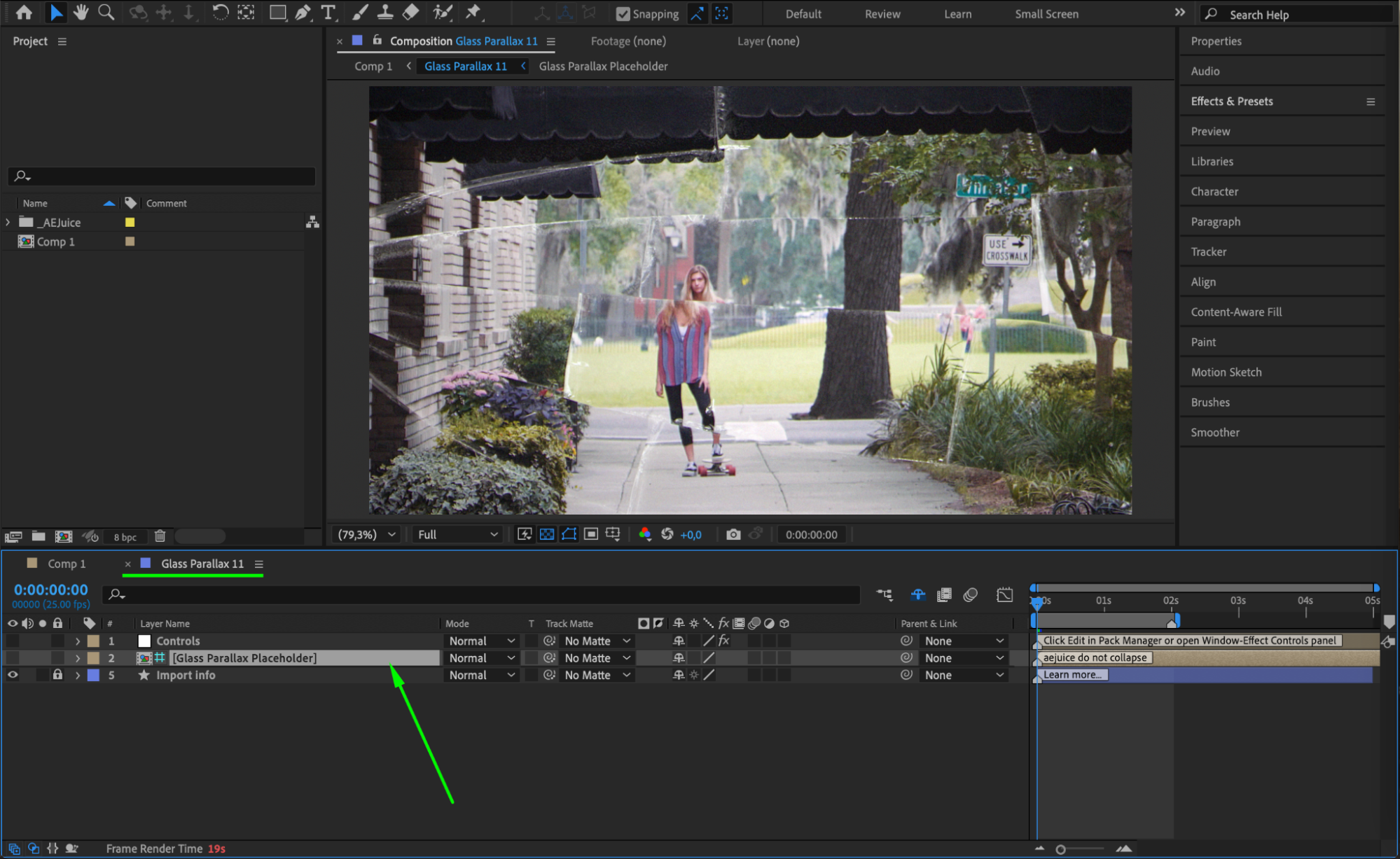Delete selected project item via trash
1400x859 pixels.
[160, 536]
